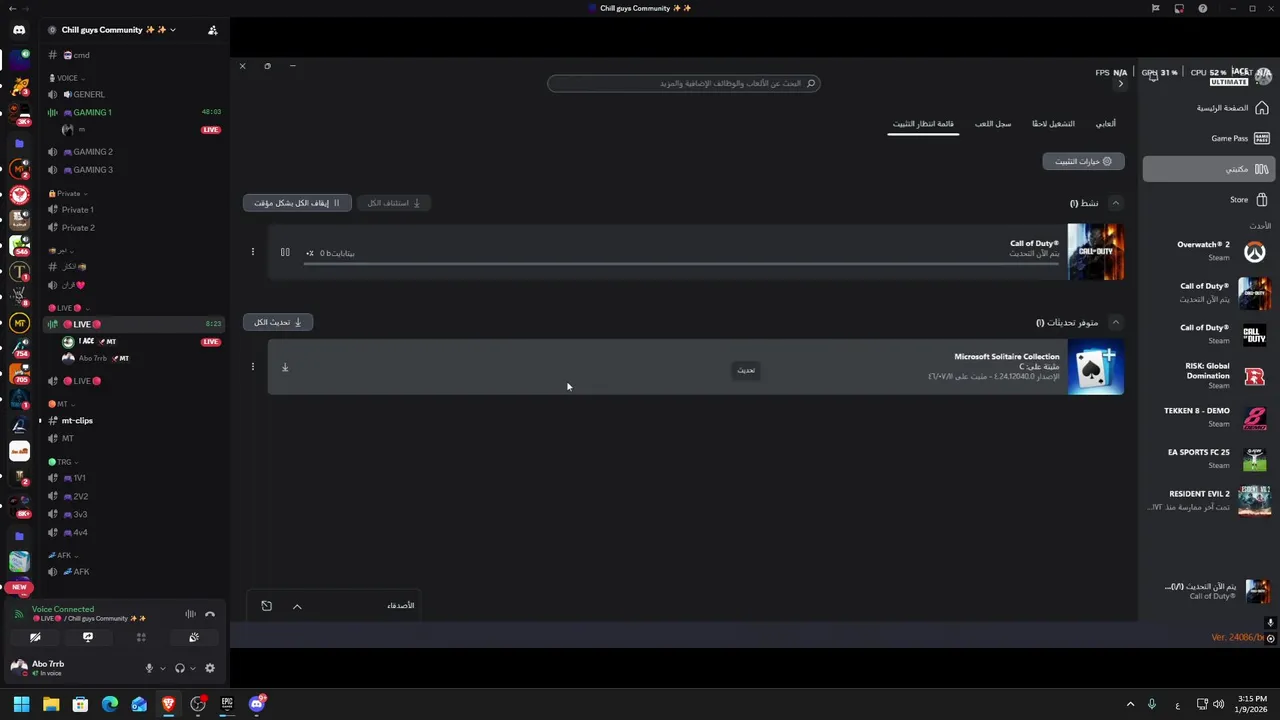Start a Discord activity
This screenshot has height=720, width=1280.
pyautogui.click(x=141, y=637)
